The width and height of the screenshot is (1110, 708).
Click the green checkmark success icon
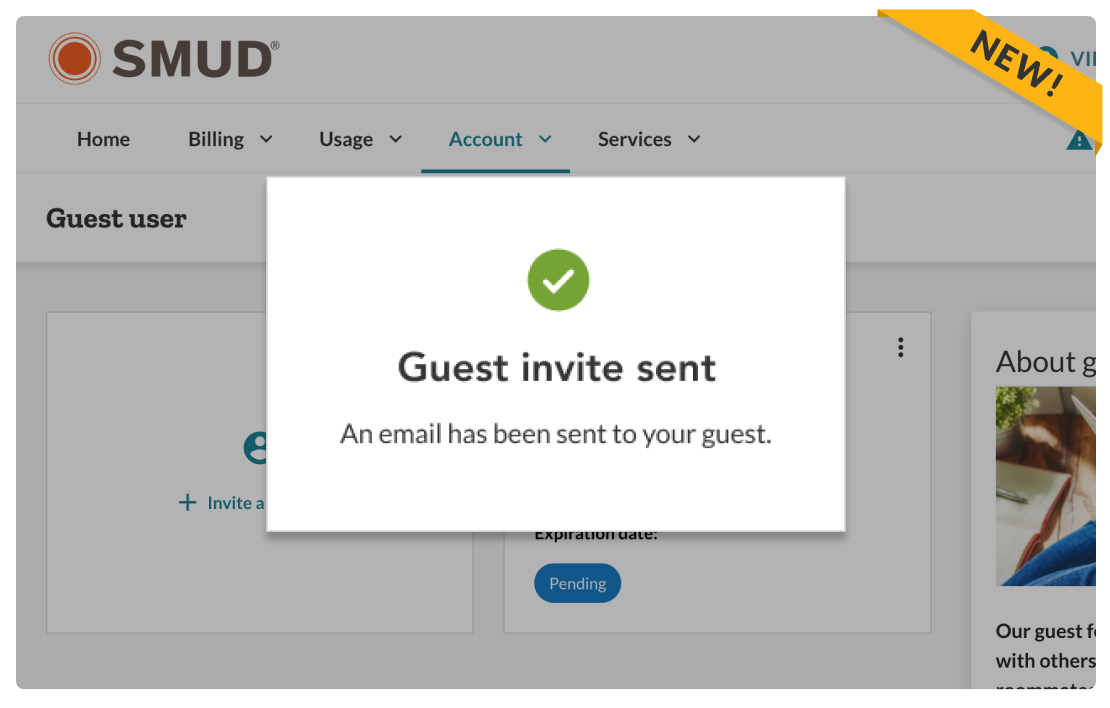558,280
